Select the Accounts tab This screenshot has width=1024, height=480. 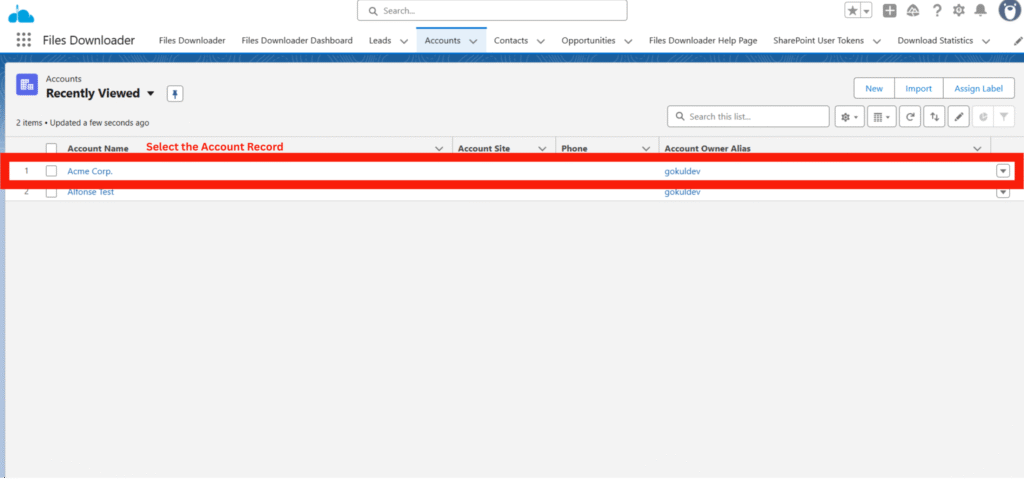point(442,40)
